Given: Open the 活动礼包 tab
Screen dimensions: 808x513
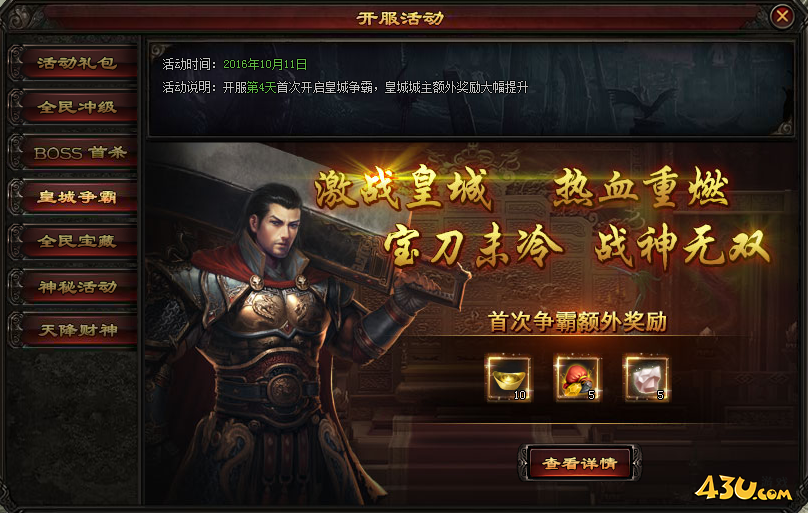Looking at the screenshot, I should 75,63.
